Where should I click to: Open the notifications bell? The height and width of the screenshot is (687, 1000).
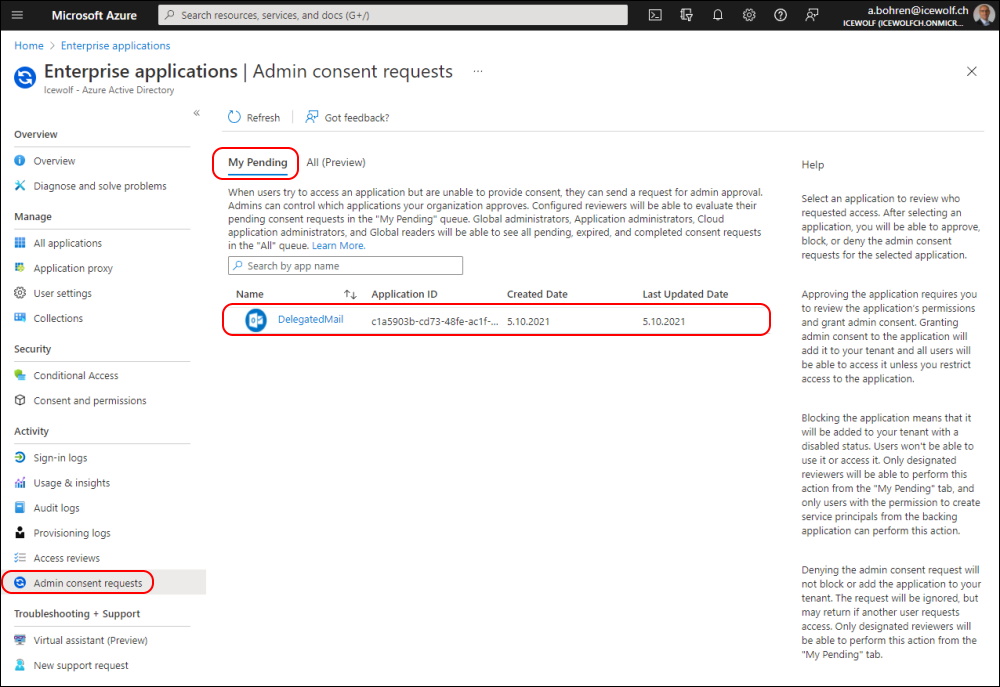[x=717, y=15]
